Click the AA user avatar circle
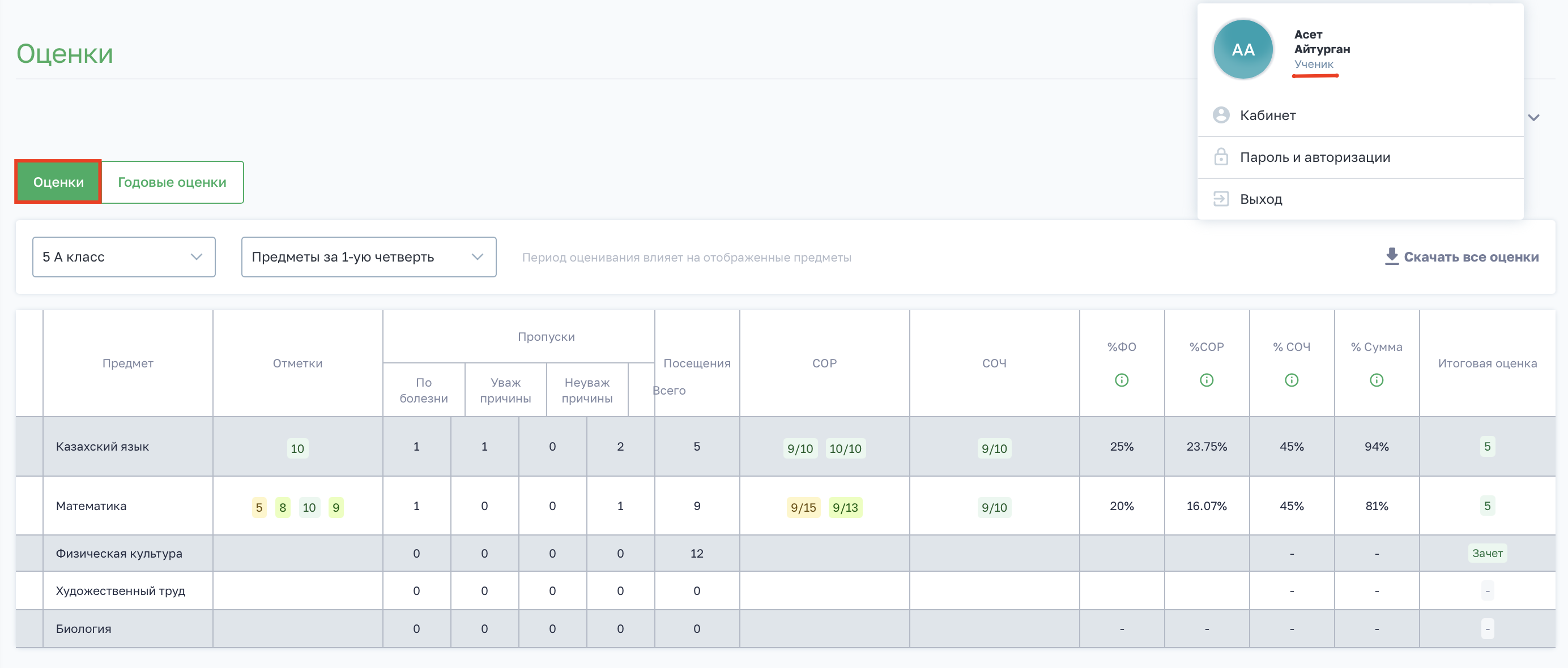Screen dimensions: 1568x668 (x=1242, y=49)
